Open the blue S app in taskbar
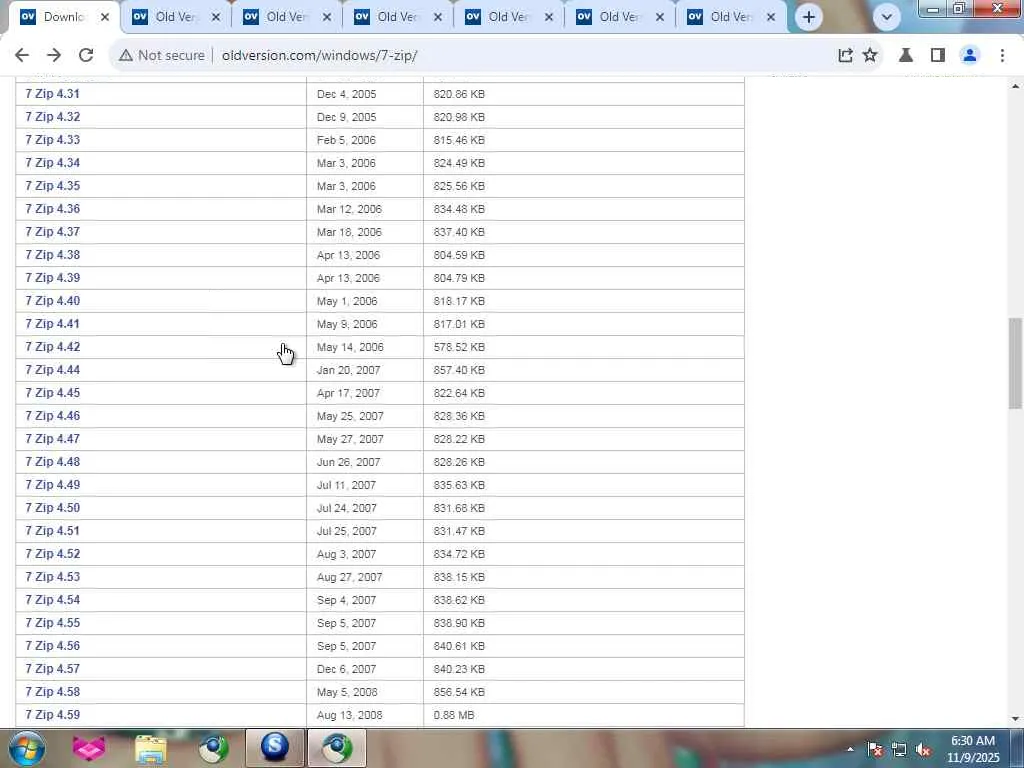Image resolution: width=1024 pixels, height=768 pixels. pos(275,748)
